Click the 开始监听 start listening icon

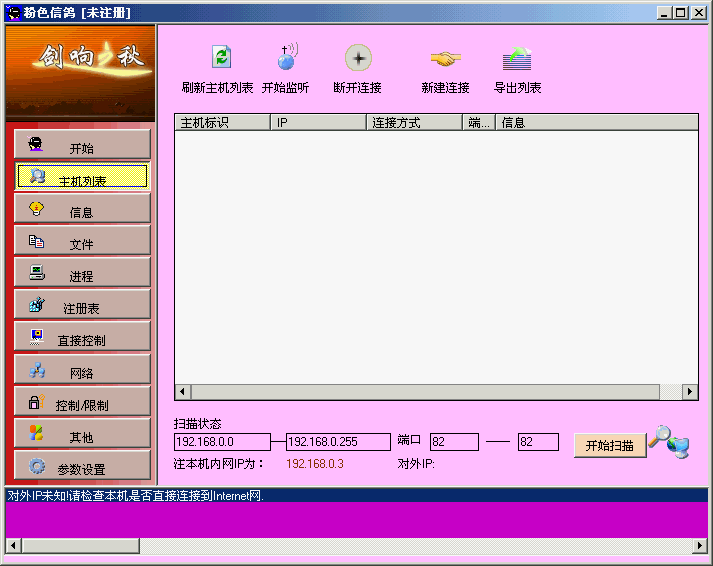coord(287,58)
